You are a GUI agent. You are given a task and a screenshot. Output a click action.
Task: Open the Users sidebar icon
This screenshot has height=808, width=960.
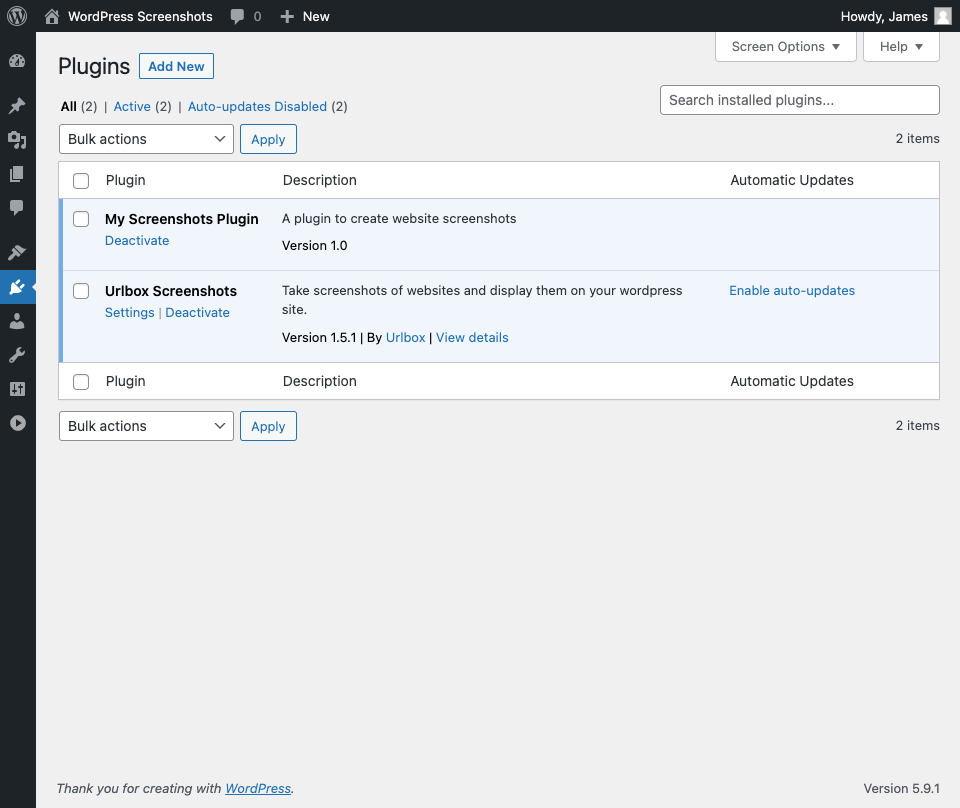point(17,321)
